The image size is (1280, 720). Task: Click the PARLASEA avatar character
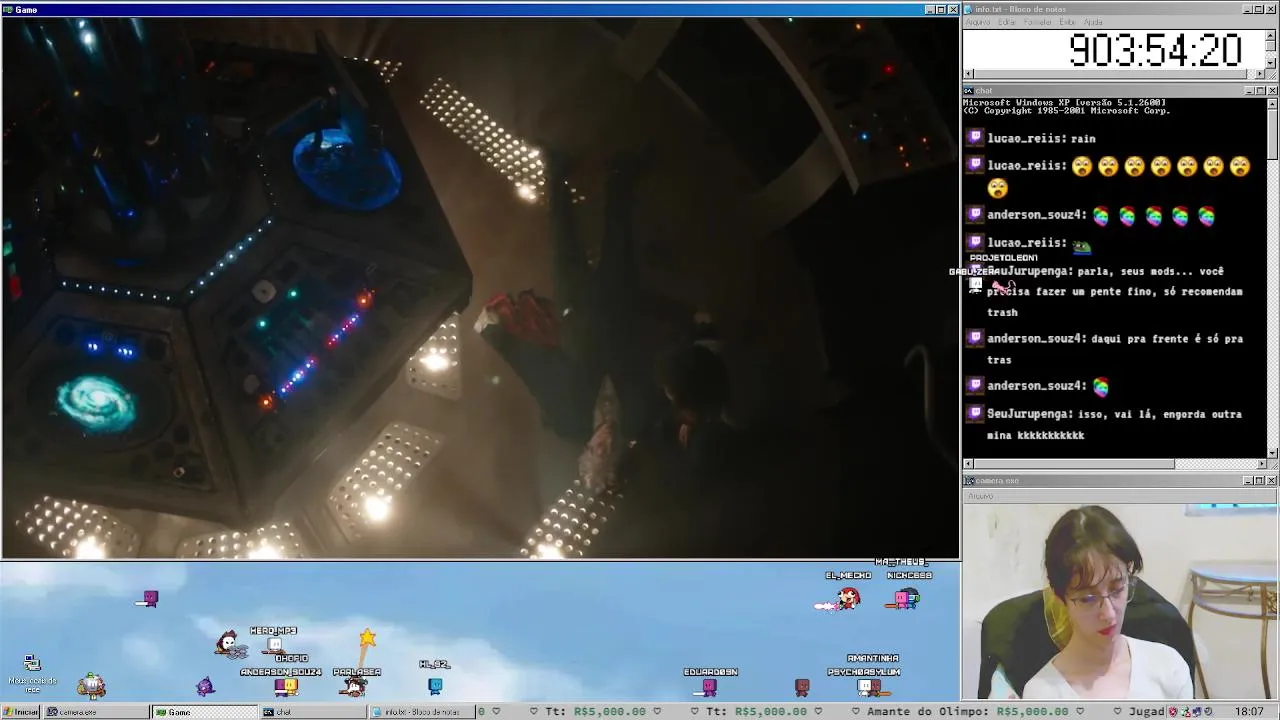pyautogui.click(x=354, y=687)
